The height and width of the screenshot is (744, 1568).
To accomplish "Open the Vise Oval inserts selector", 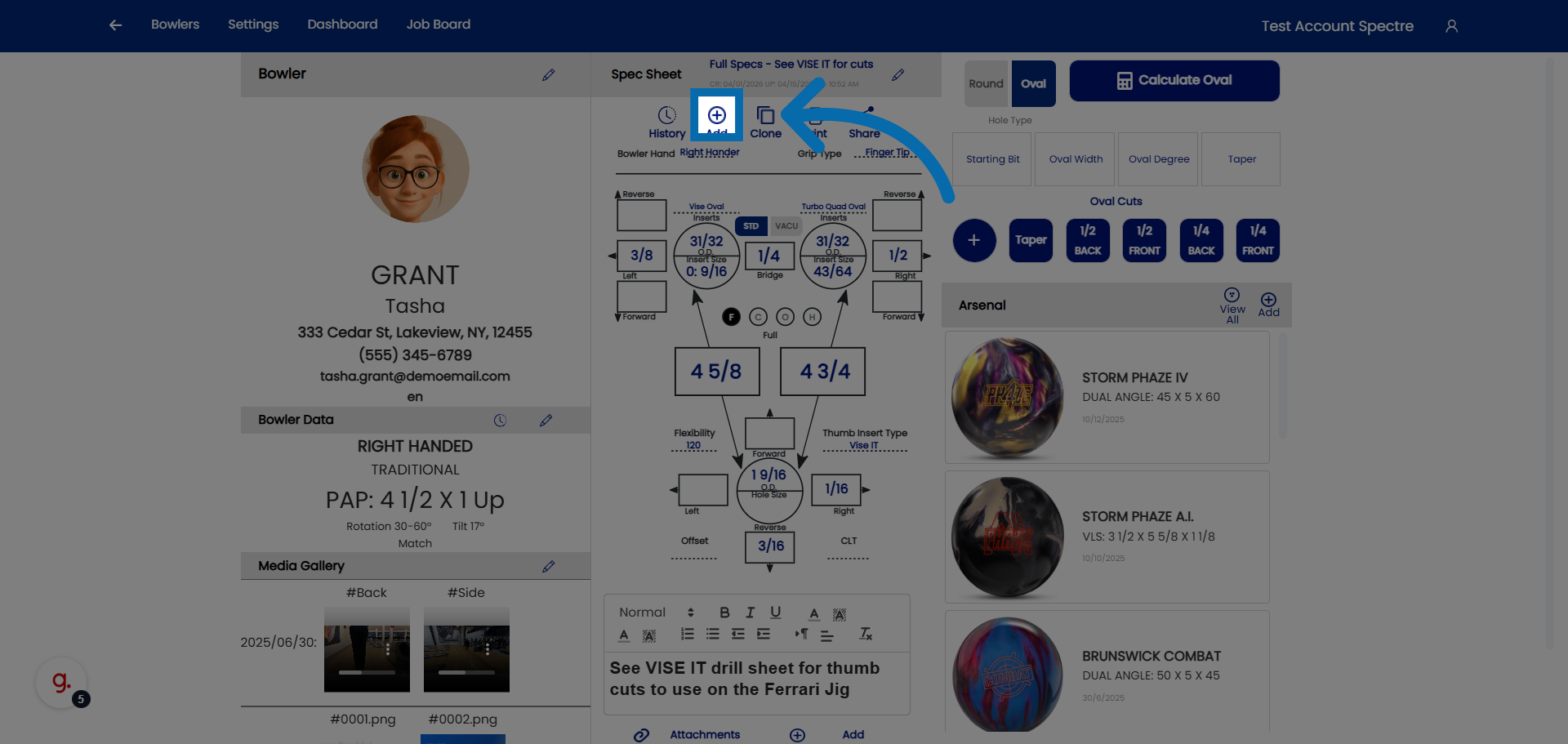I will (706, 207).
